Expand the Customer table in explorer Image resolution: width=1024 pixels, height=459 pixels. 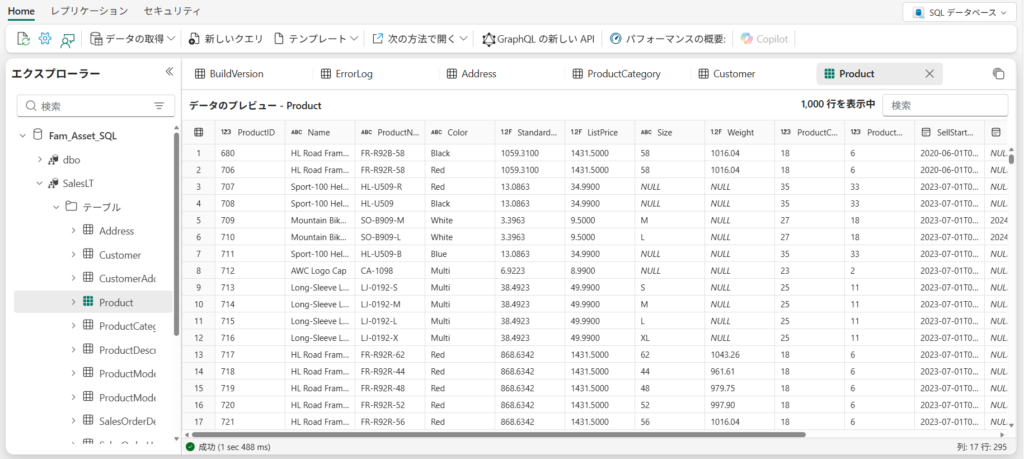pos(73,254)
